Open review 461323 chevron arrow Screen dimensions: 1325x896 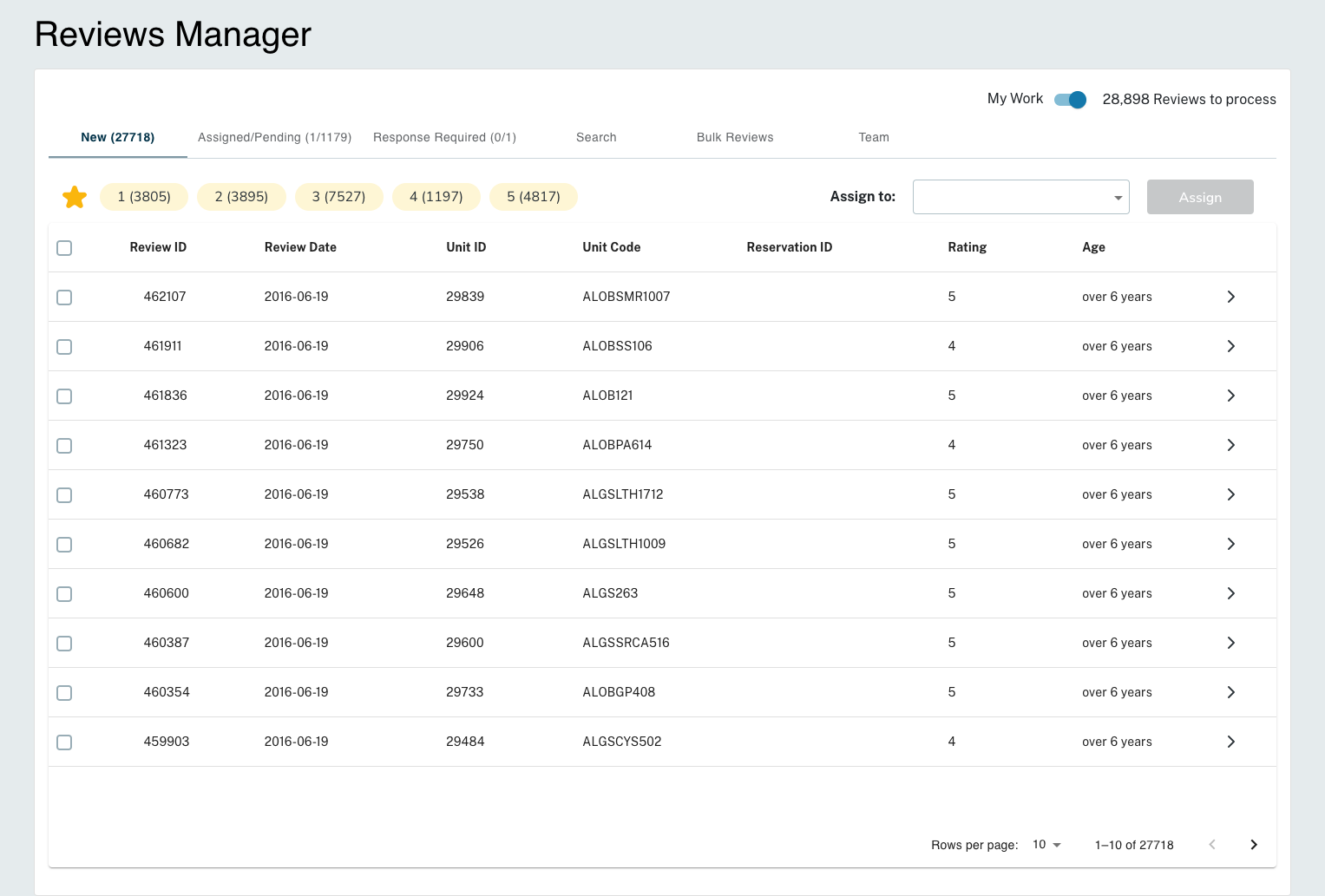coord(1230,445)
